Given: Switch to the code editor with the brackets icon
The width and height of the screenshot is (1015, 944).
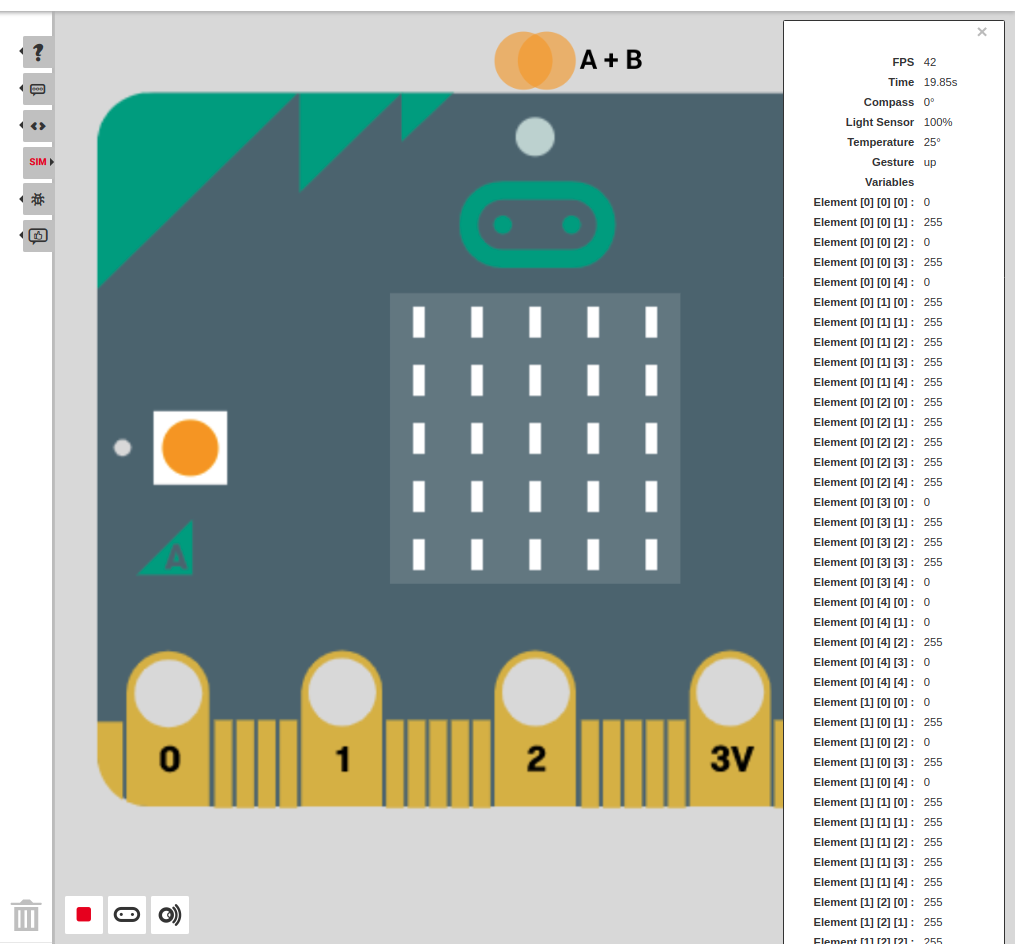Looking at the screenshot, I should (x=38, y=125).
